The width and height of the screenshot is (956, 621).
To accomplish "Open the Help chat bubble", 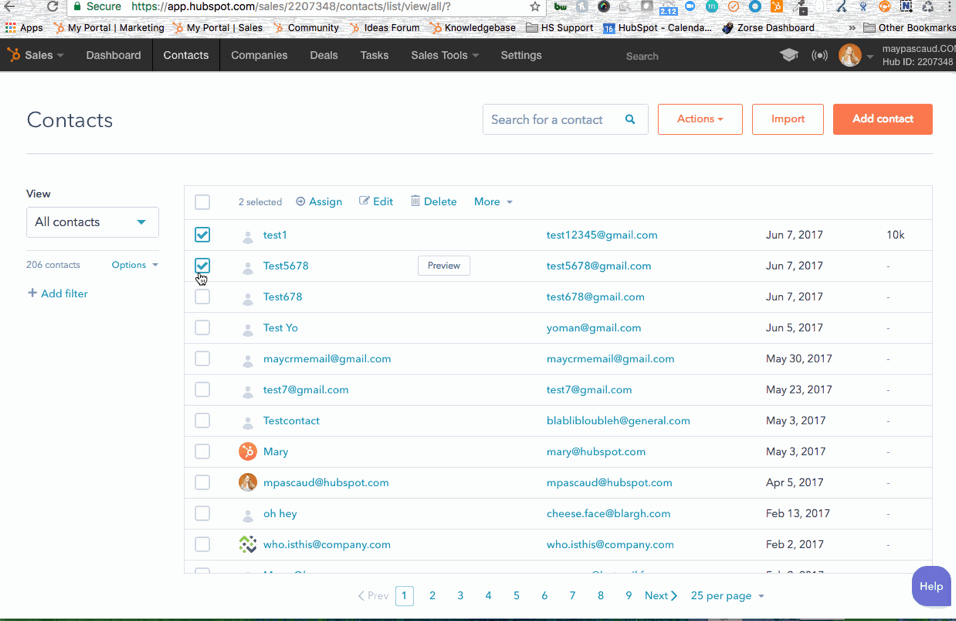I will (932, 586).
